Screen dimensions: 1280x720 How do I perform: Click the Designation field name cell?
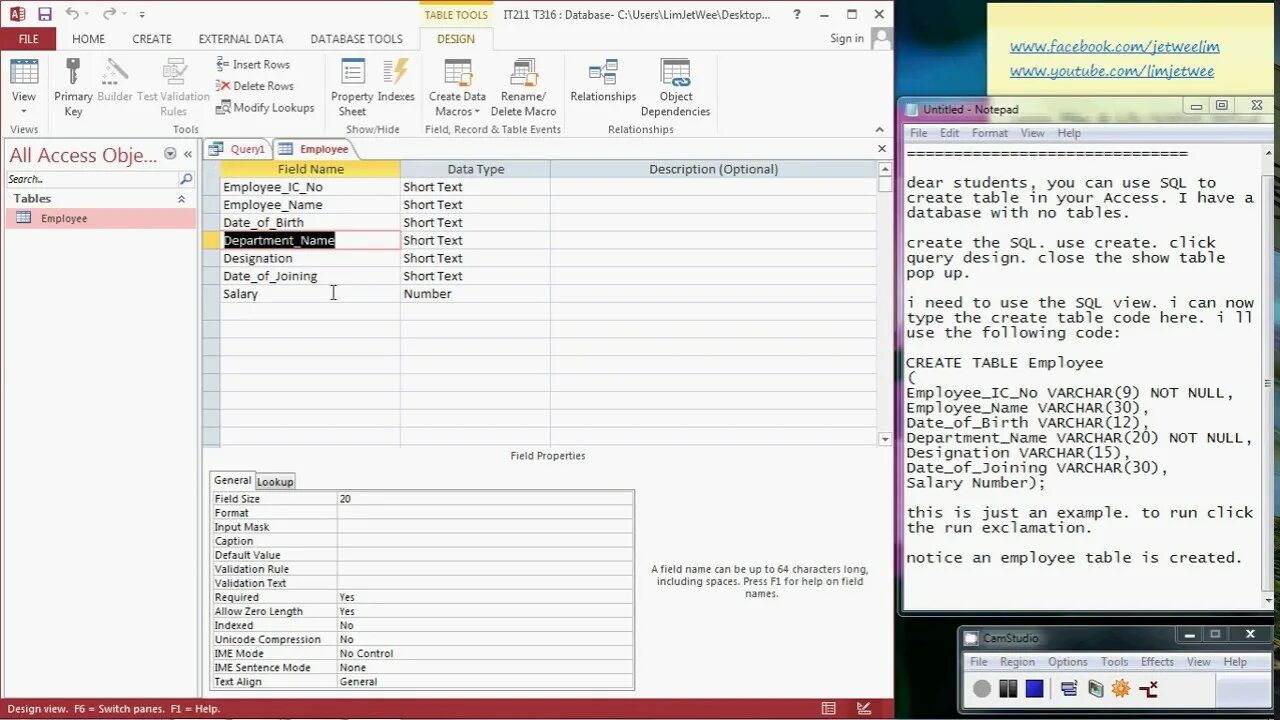coord(310,258)
